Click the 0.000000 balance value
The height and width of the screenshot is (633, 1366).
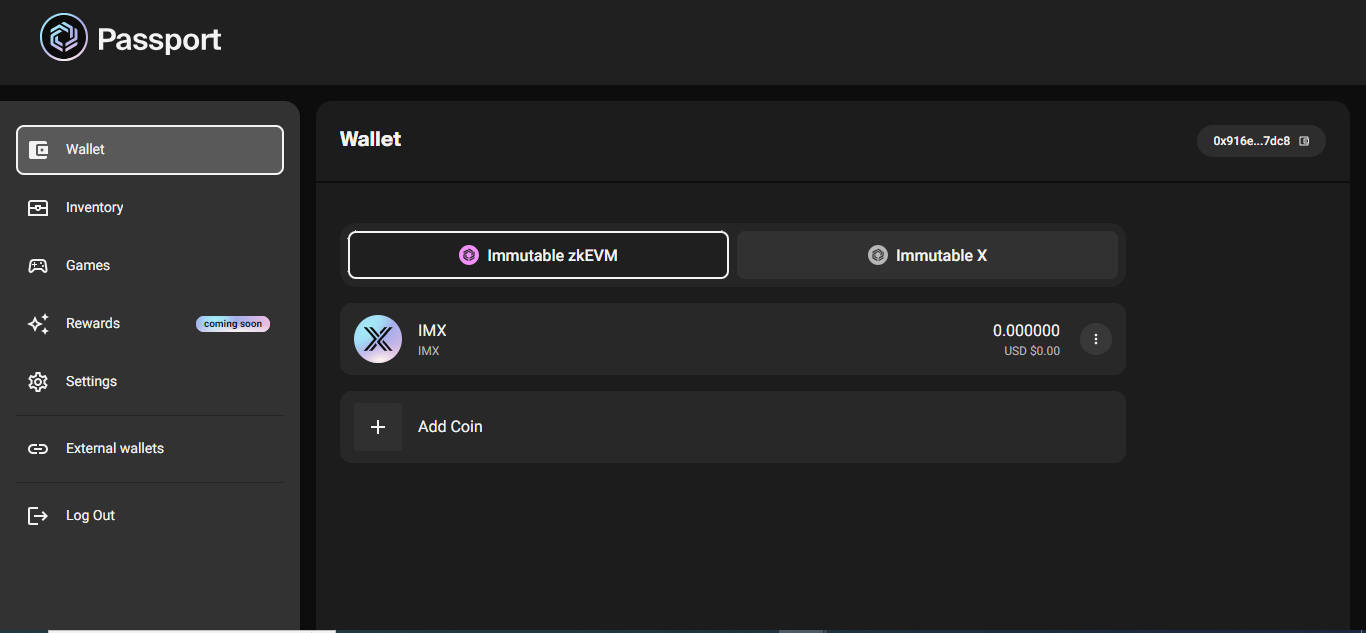tap(1026, 331)
